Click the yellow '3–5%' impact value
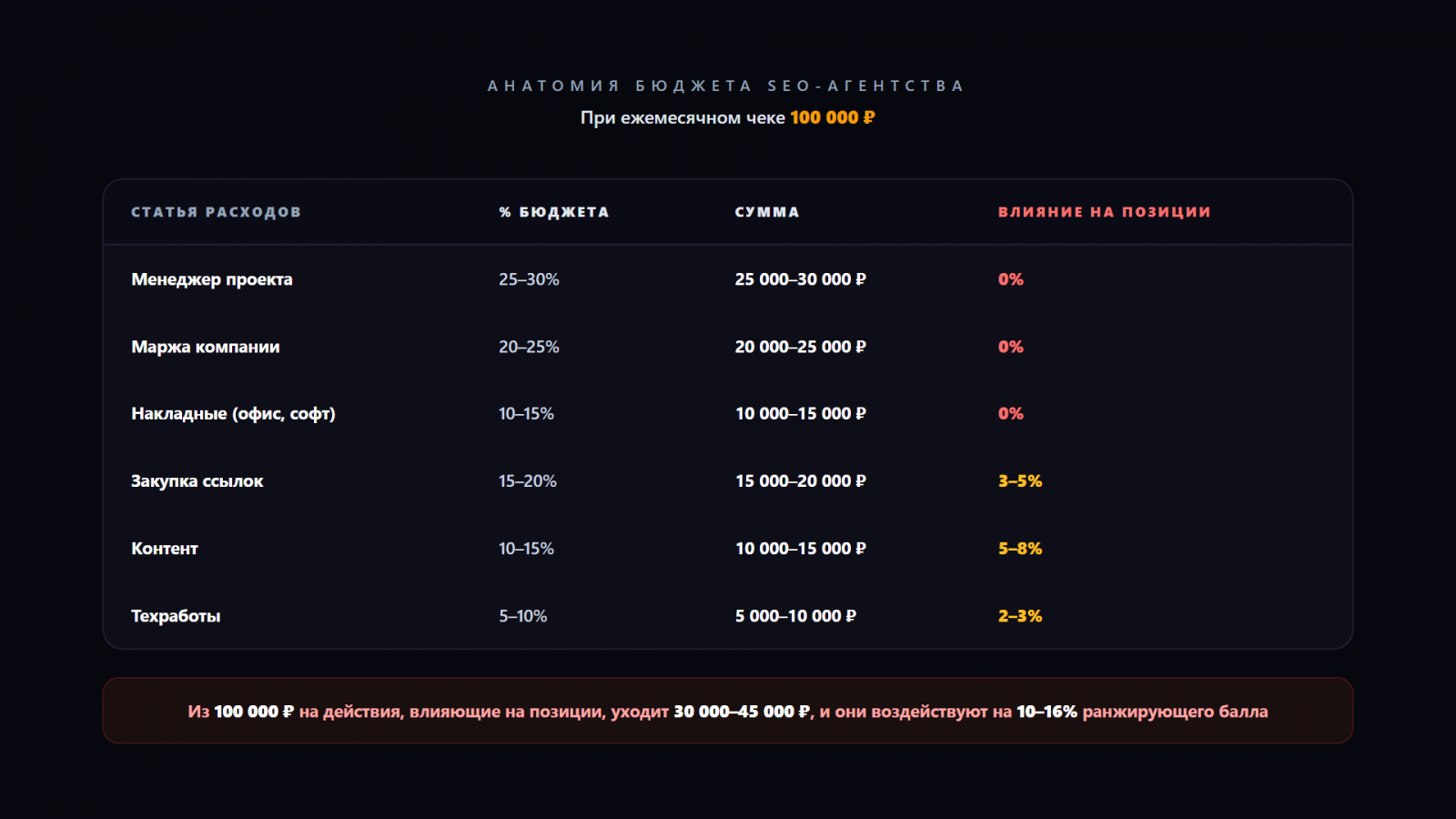 pos(1019,481)
